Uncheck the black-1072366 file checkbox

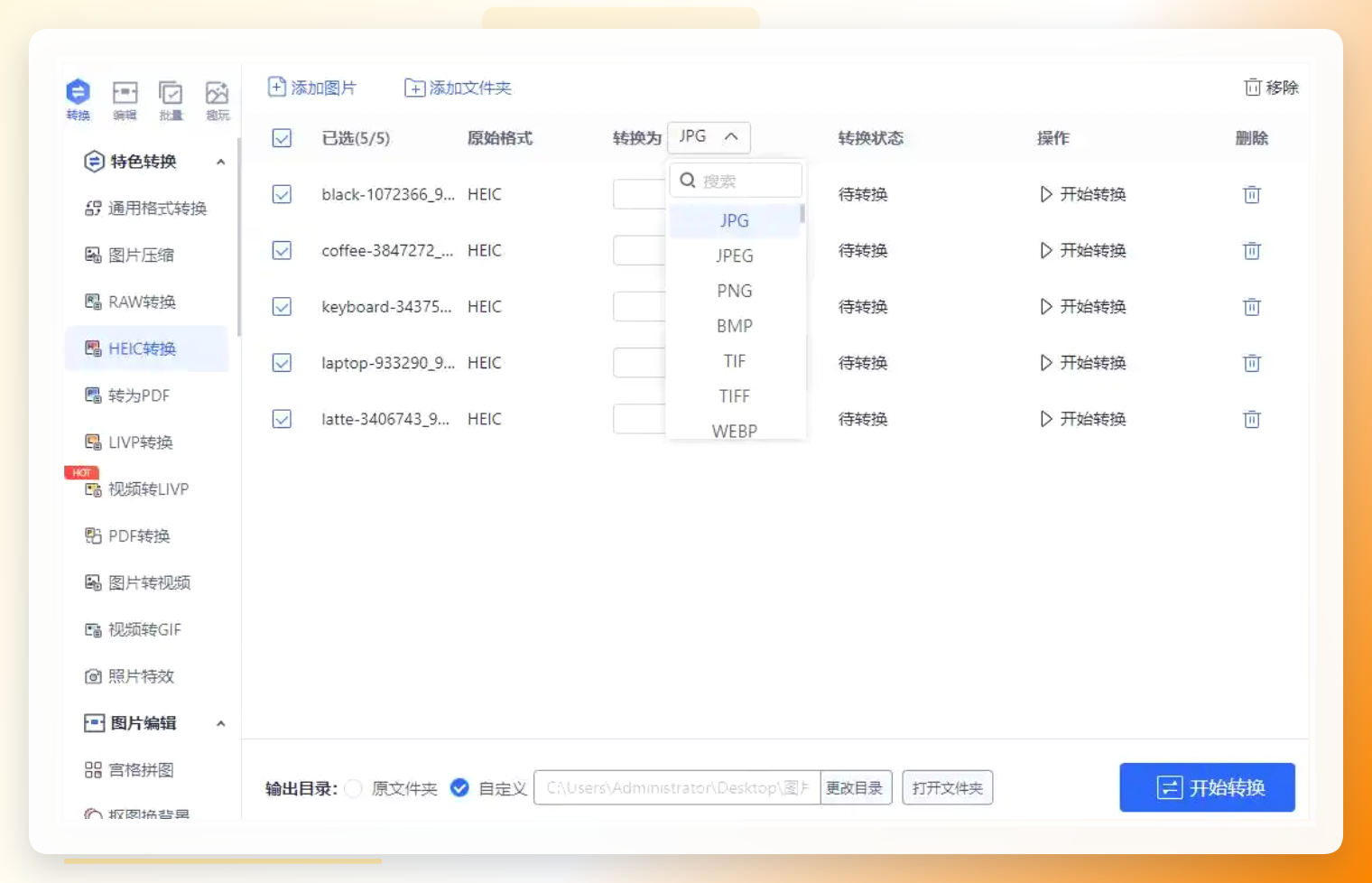click(282, 194)
